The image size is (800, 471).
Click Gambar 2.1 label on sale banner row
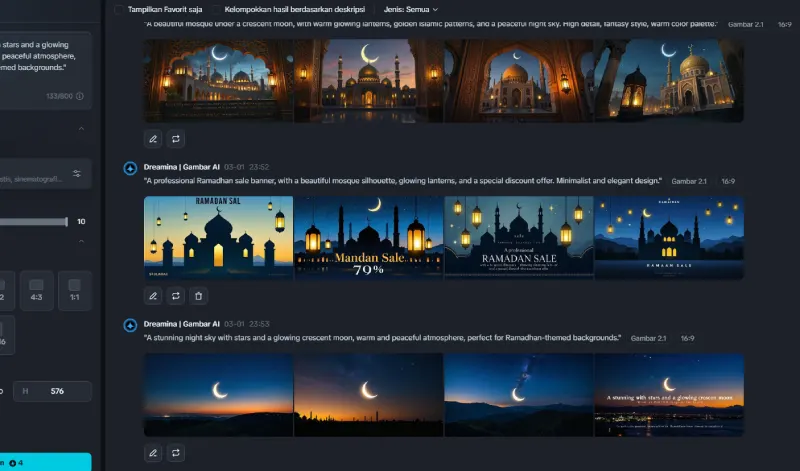[689, 181]
